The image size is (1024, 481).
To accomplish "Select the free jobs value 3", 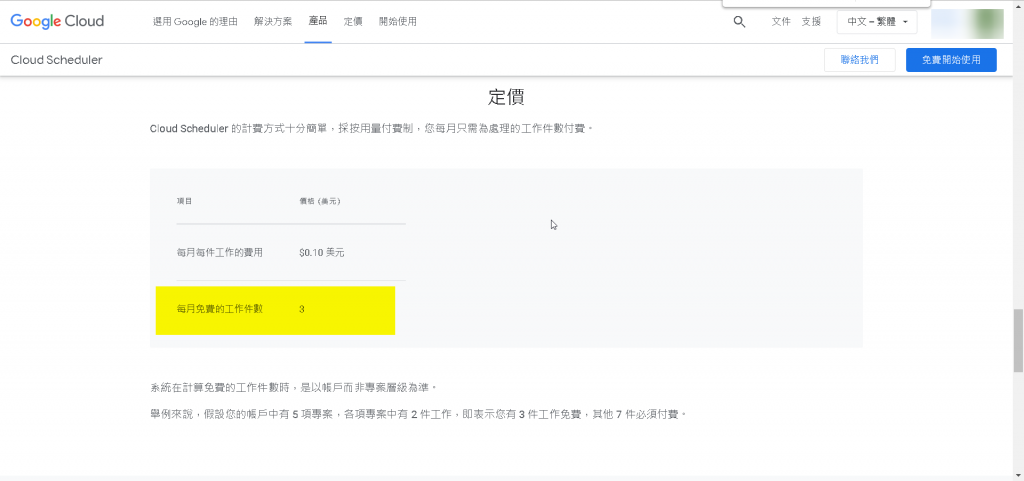I will coord(302,309).
